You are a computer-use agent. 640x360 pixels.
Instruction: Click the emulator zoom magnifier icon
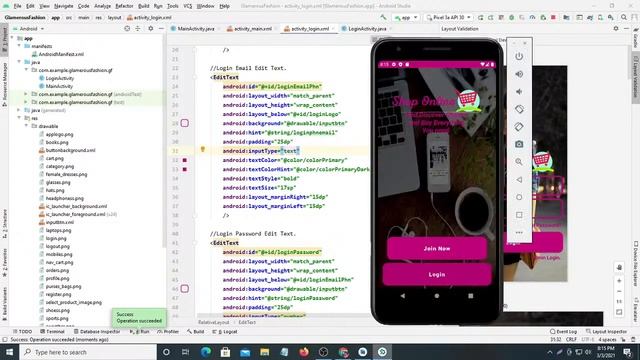point(519,162)
